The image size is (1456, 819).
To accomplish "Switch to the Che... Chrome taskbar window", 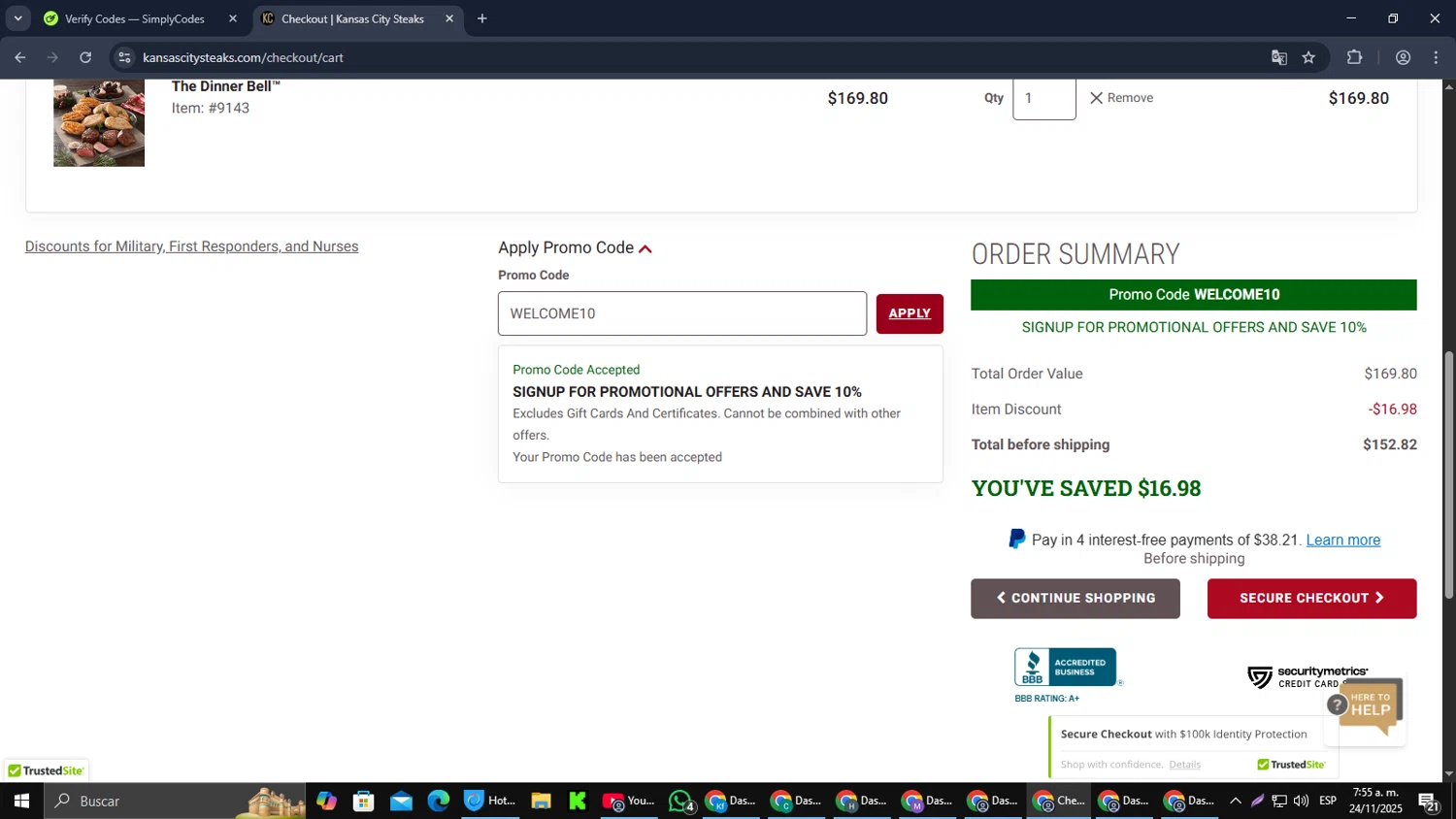I will [1060, 801].
